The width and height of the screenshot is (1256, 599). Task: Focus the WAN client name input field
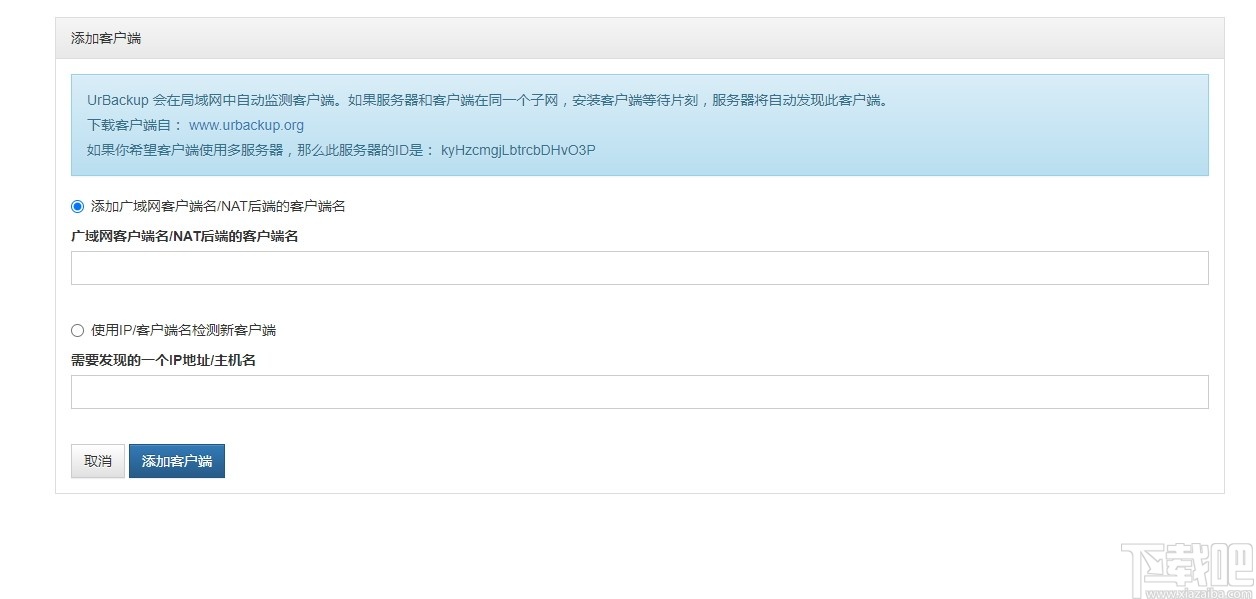click(x=639, y=267)
